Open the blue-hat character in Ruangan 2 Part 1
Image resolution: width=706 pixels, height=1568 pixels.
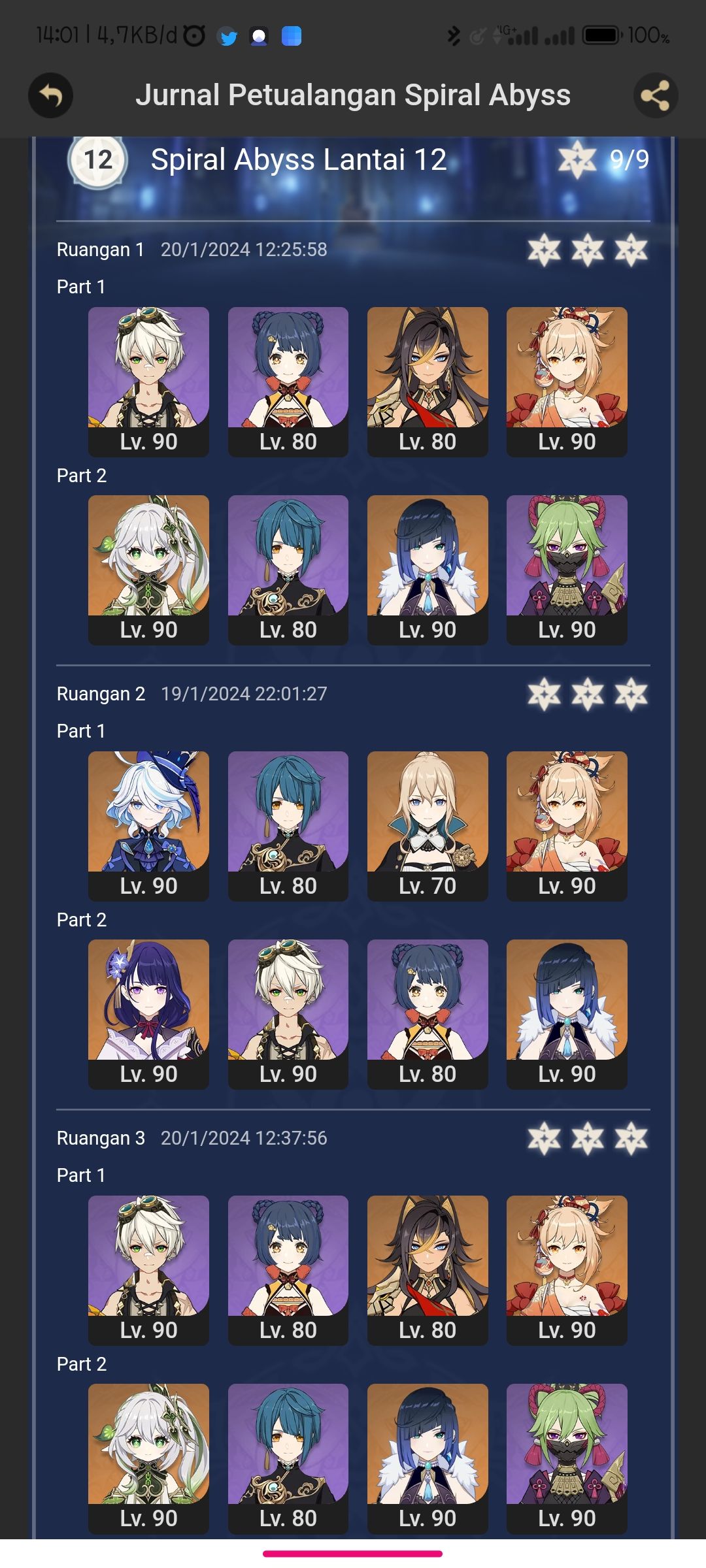[x=148, y=826]
